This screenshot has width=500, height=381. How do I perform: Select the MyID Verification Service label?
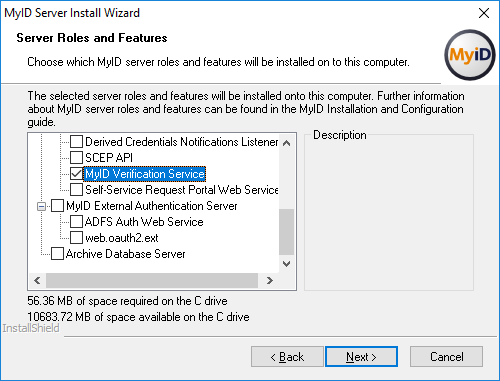point(144,174)
